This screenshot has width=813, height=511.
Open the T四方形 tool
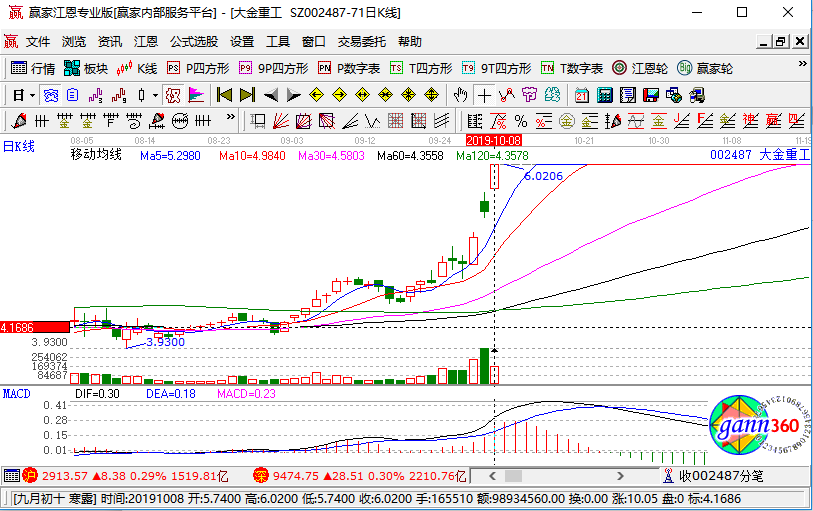(421, 68)
